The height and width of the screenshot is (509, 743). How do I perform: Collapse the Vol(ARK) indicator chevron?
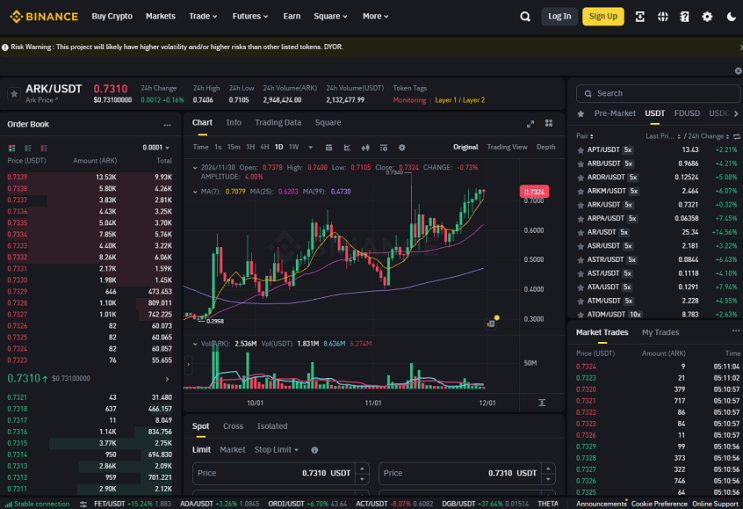tap(195, 344)
